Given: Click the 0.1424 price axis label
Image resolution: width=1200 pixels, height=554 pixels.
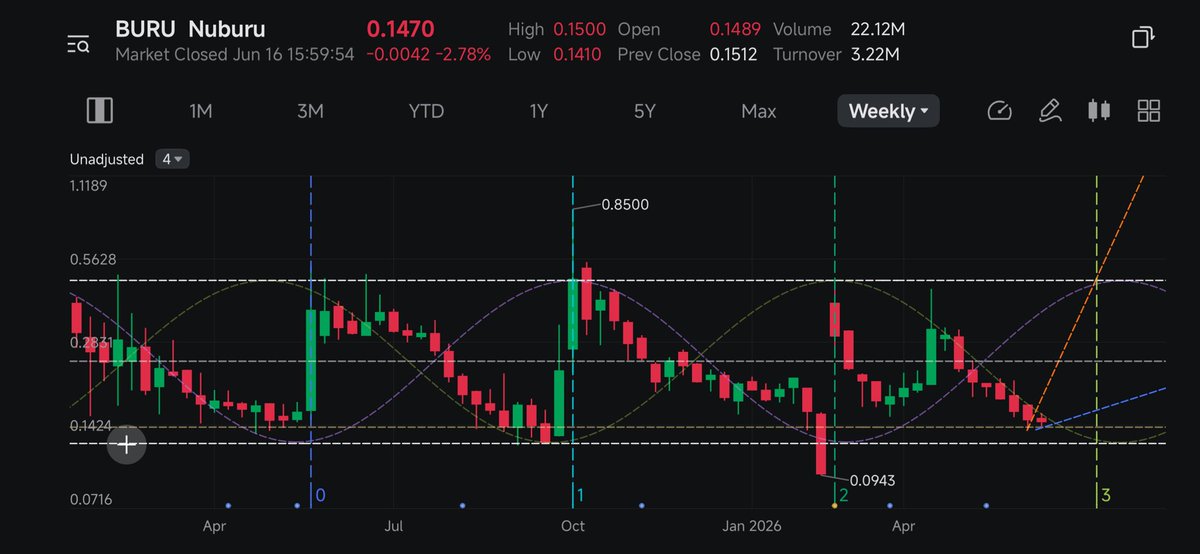Looking at the screenshot, I should click(x=90, y=425).
